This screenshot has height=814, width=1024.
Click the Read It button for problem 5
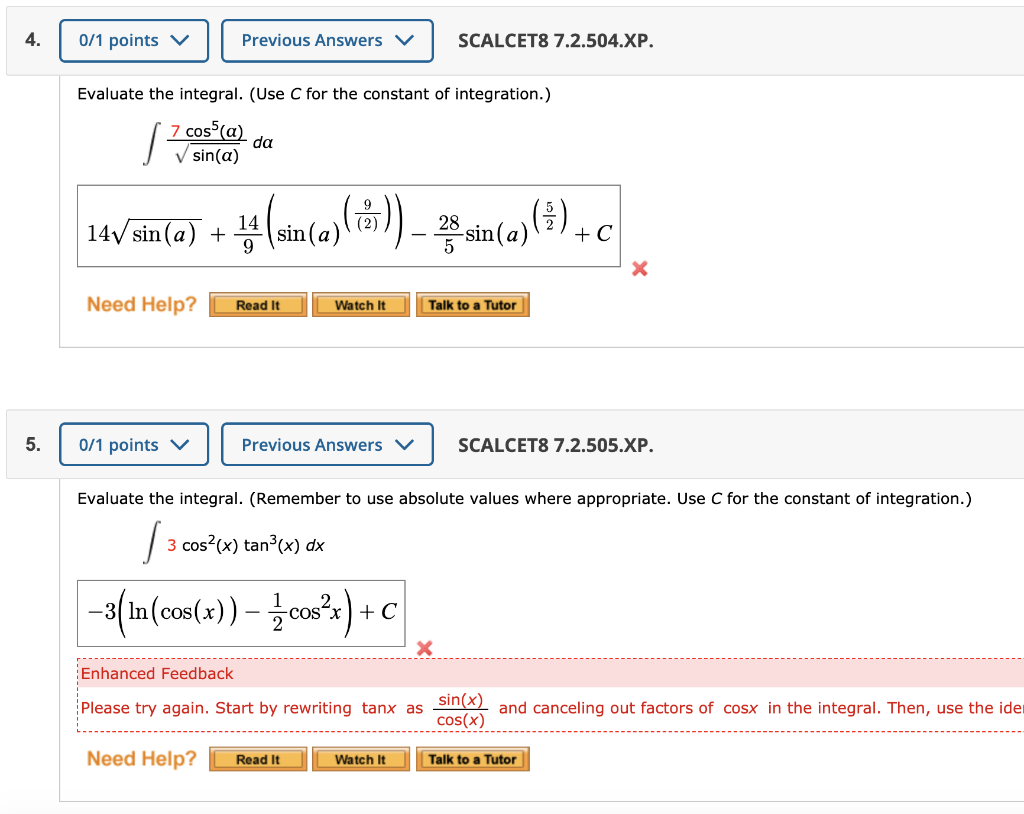(257, 758)
